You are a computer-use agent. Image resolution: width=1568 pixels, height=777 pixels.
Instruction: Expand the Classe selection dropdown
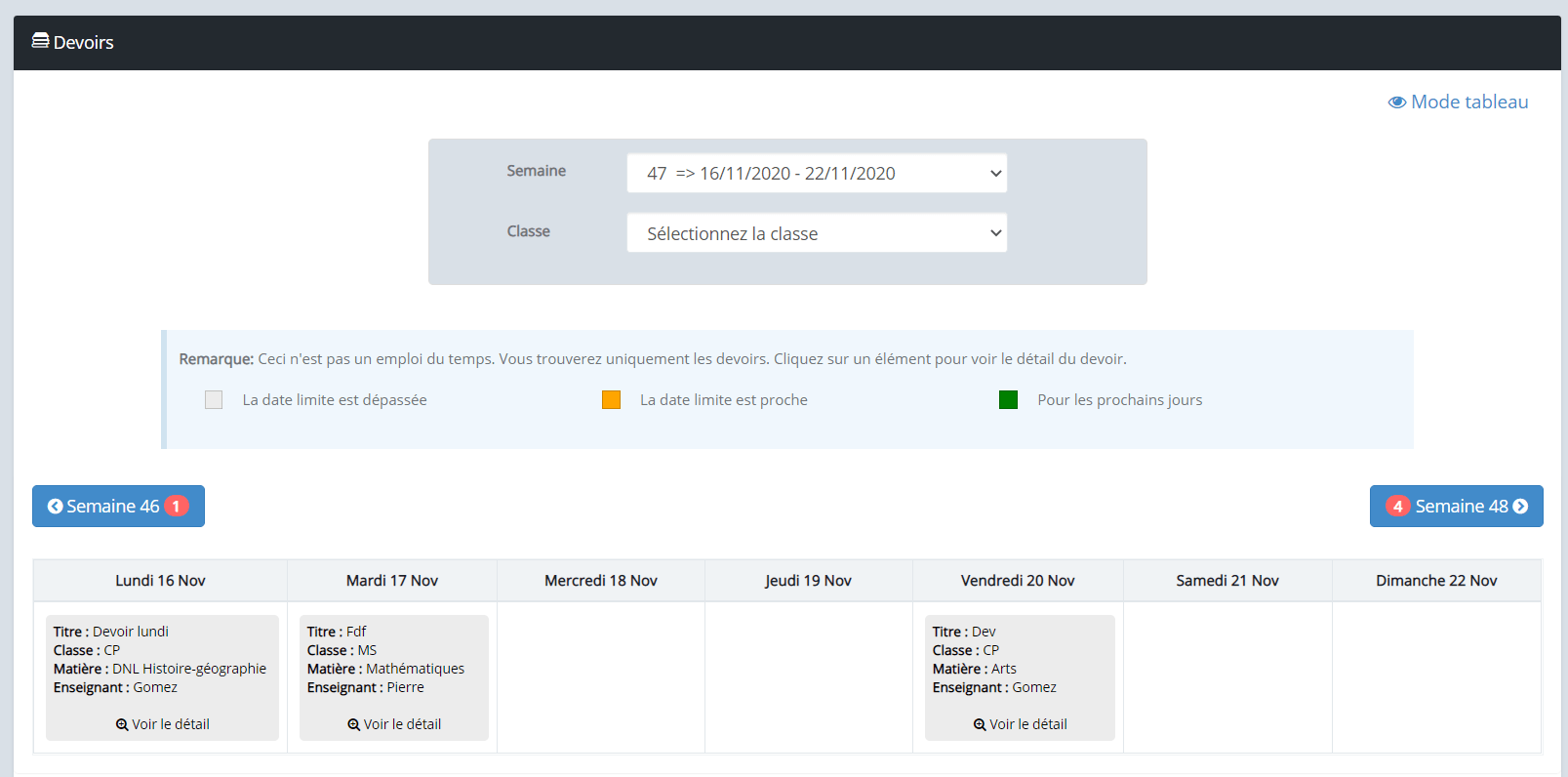(816, 234)
